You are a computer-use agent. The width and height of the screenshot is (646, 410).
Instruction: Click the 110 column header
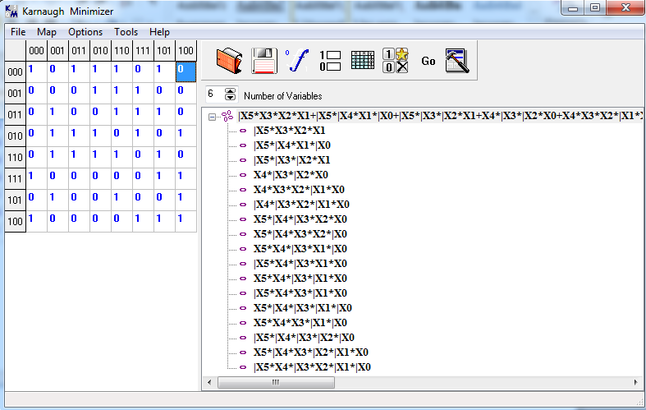[122, 51]
